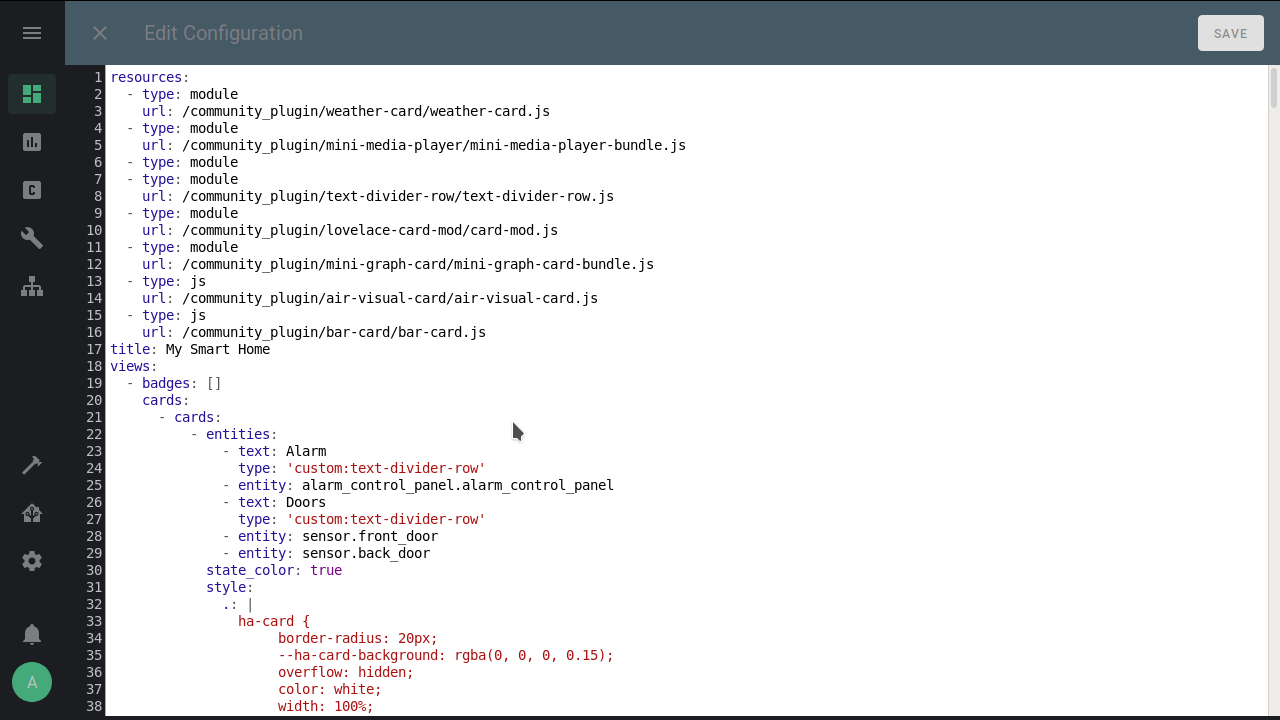This screenshot has height=720, width=1280.
Task: Open Developer Tools hammer icon
Action: tap(31, 464)
